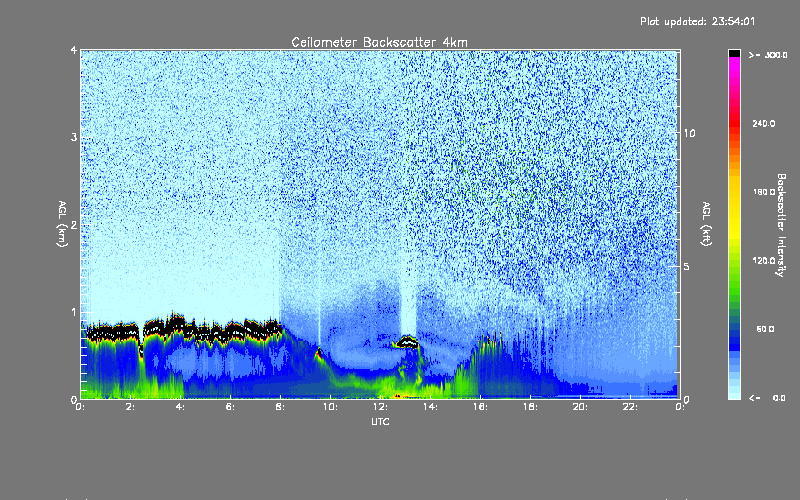Click the "2" km label on the left axis
Screen dimensions: 800x500
pos(74,224)
